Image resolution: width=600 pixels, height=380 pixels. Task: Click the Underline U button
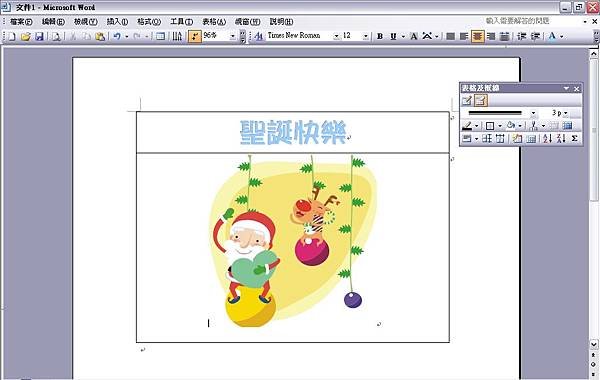(393, 36)
